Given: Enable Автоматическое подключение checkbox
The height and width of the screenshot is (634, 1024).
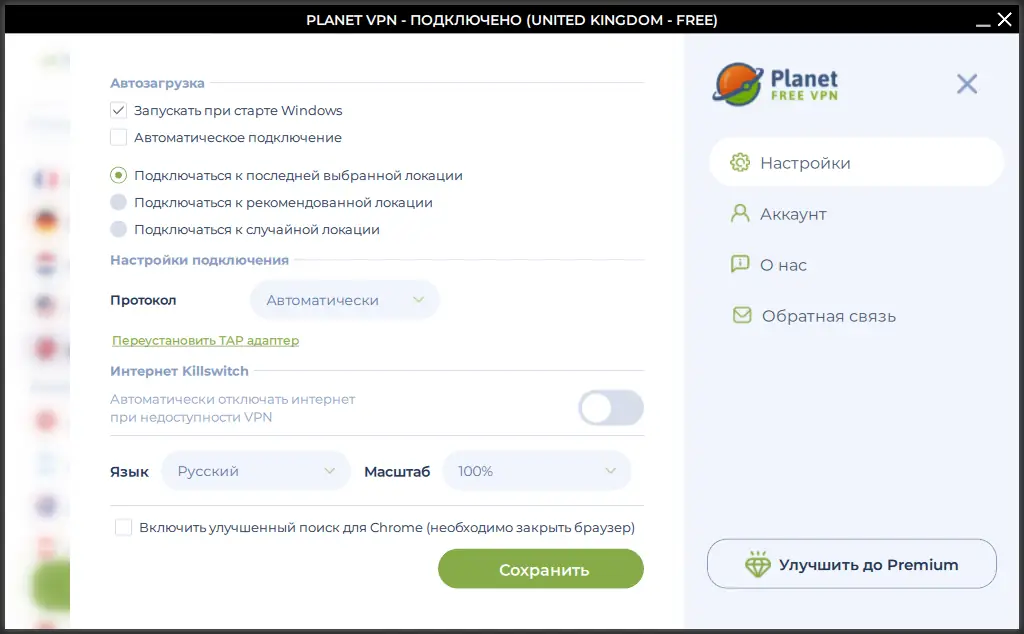Looking at the screenshot, I should [x=118, y=137].
